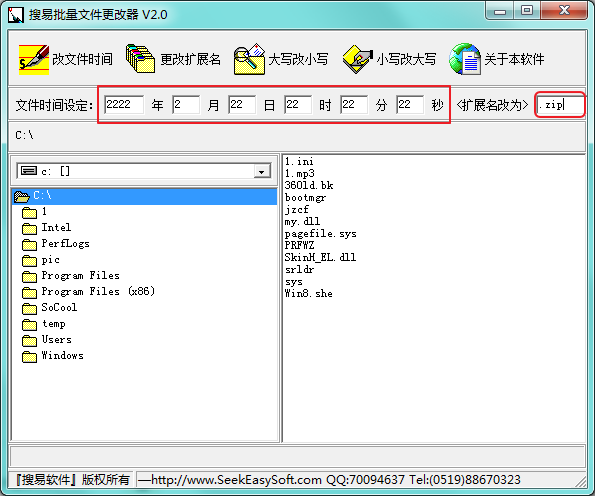Viewport: 595px width, 496px height.
Task: Click the app icon in title bar
Action: (16, 15)
